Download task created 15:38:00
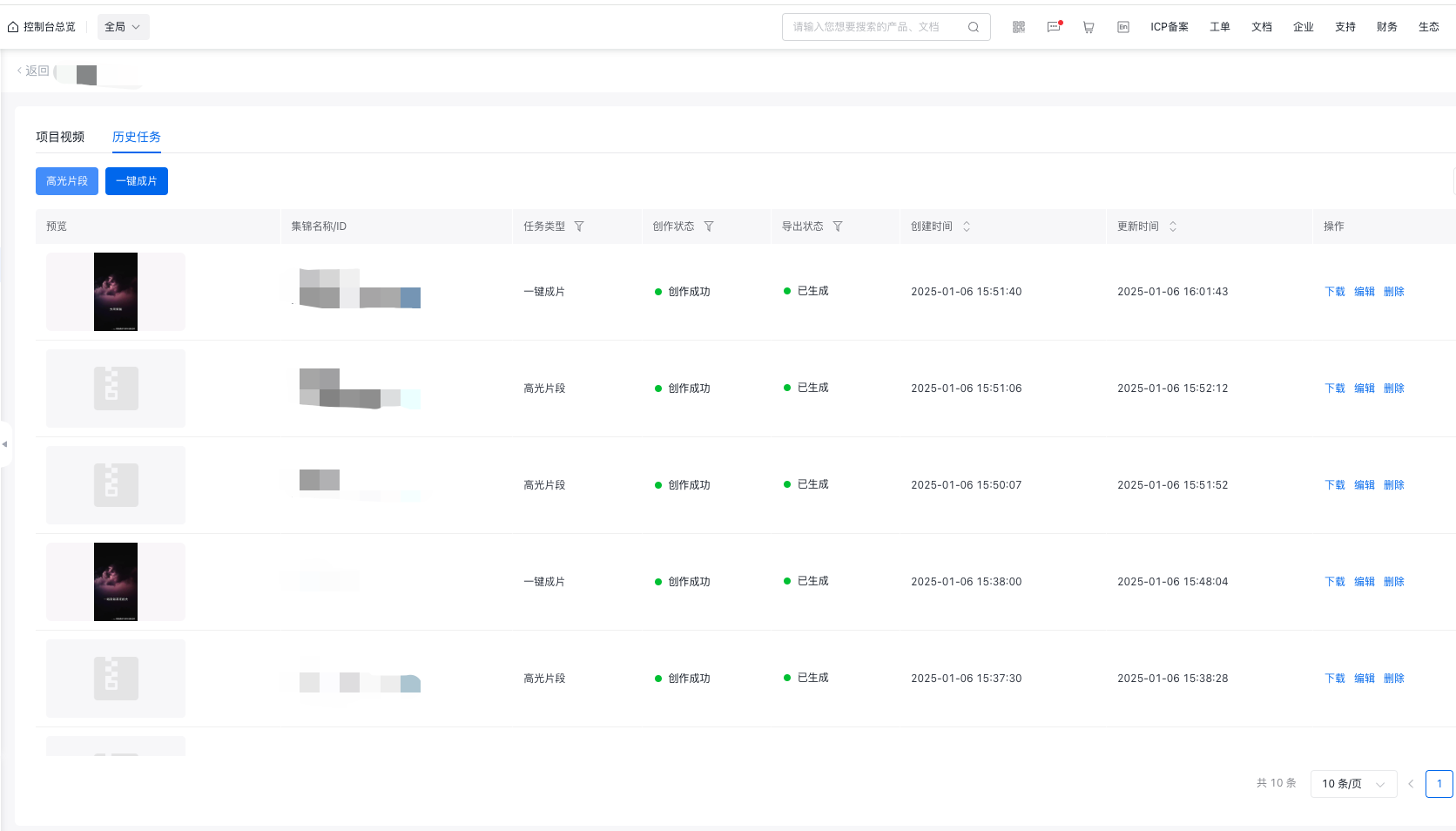Screen dimensions: 1456x831 pyautogui.click(x=1335, y=582)
